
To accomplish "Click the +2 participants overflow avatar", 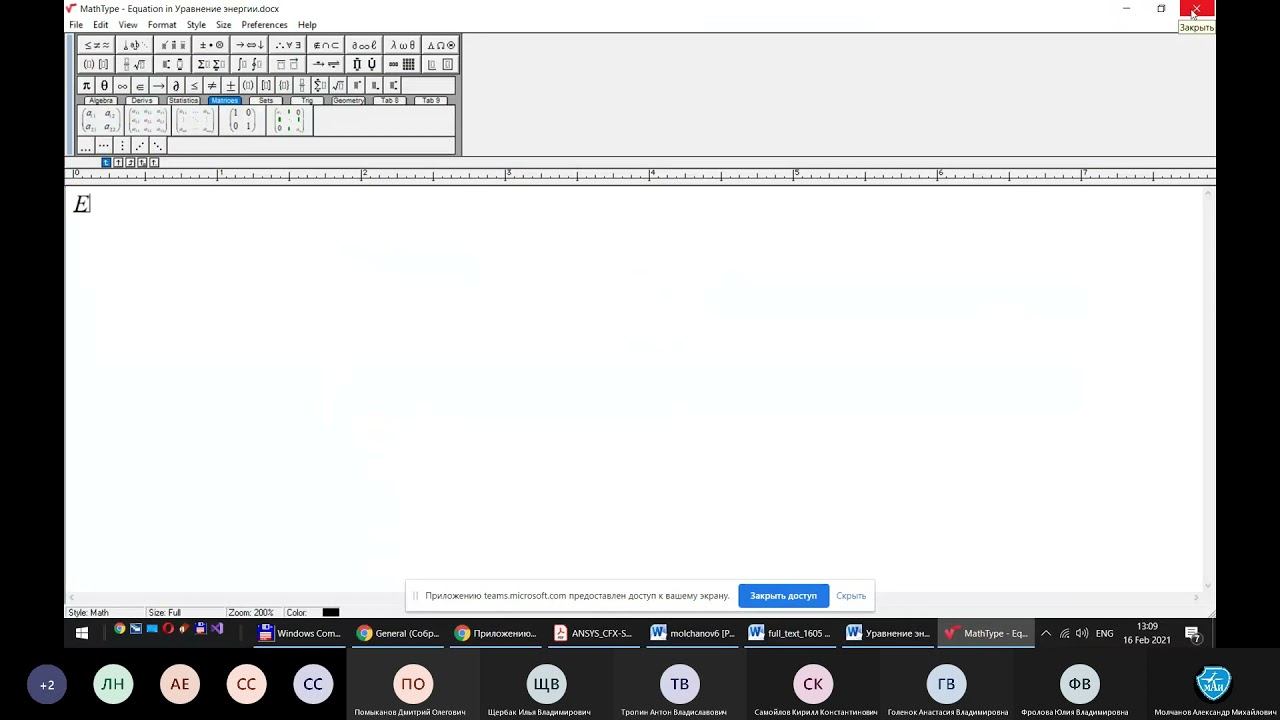I will click(x=47, y=685).
